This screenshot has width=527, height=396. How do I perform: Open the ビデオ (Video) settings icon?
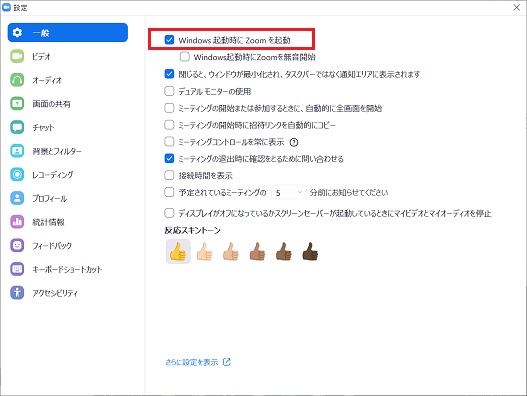click(x=17, y=56)
